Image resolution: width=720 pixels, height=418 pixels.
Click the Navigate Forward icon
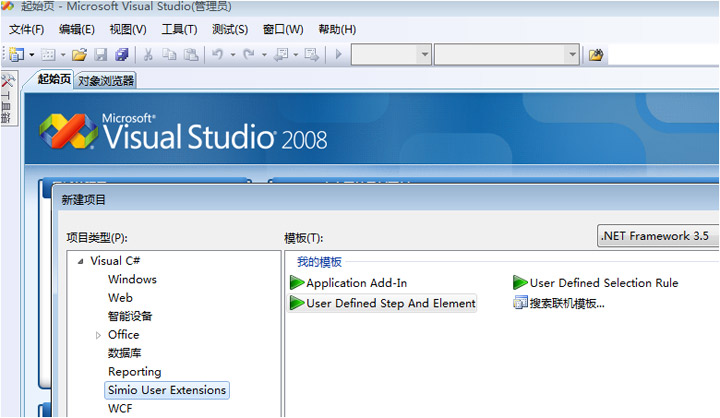click(312, 55)
